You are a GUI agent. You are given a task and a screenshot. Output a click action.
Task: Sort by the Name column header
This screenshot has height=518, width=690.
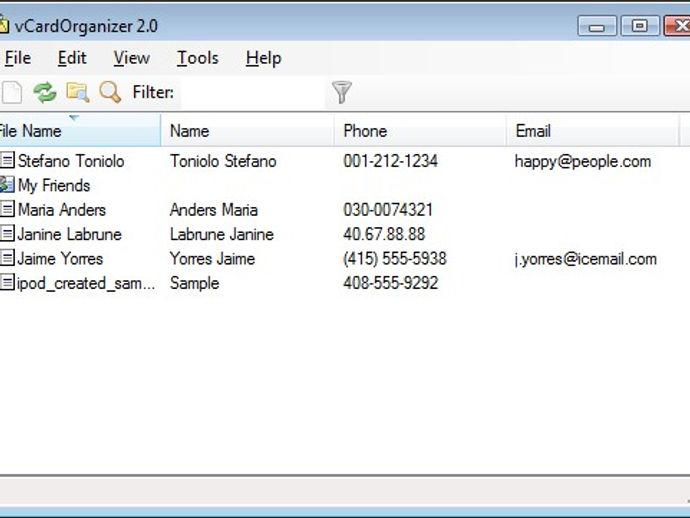click(x=247, y=130)
